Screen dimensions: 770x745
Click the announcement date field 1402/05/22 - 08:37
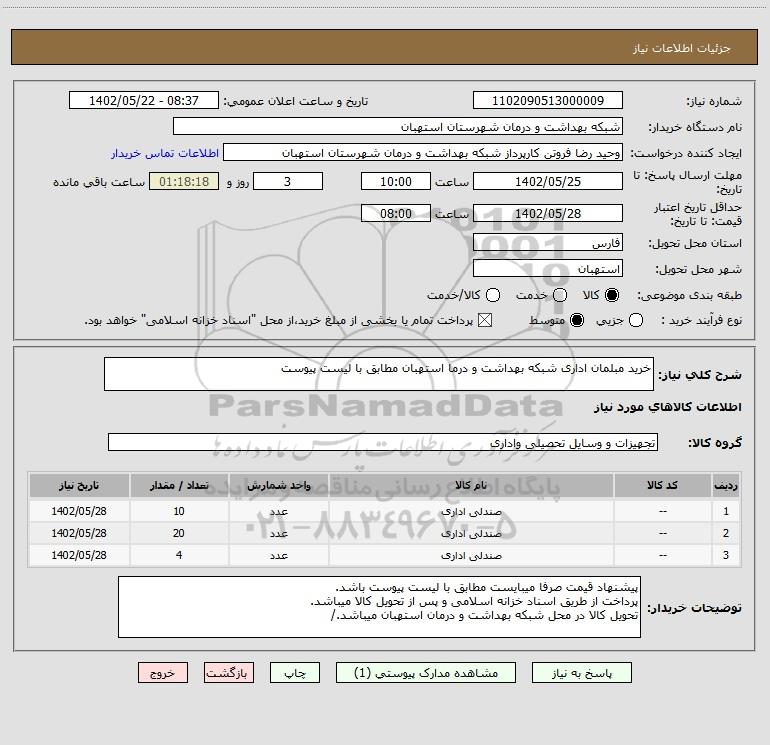[144, 100]
